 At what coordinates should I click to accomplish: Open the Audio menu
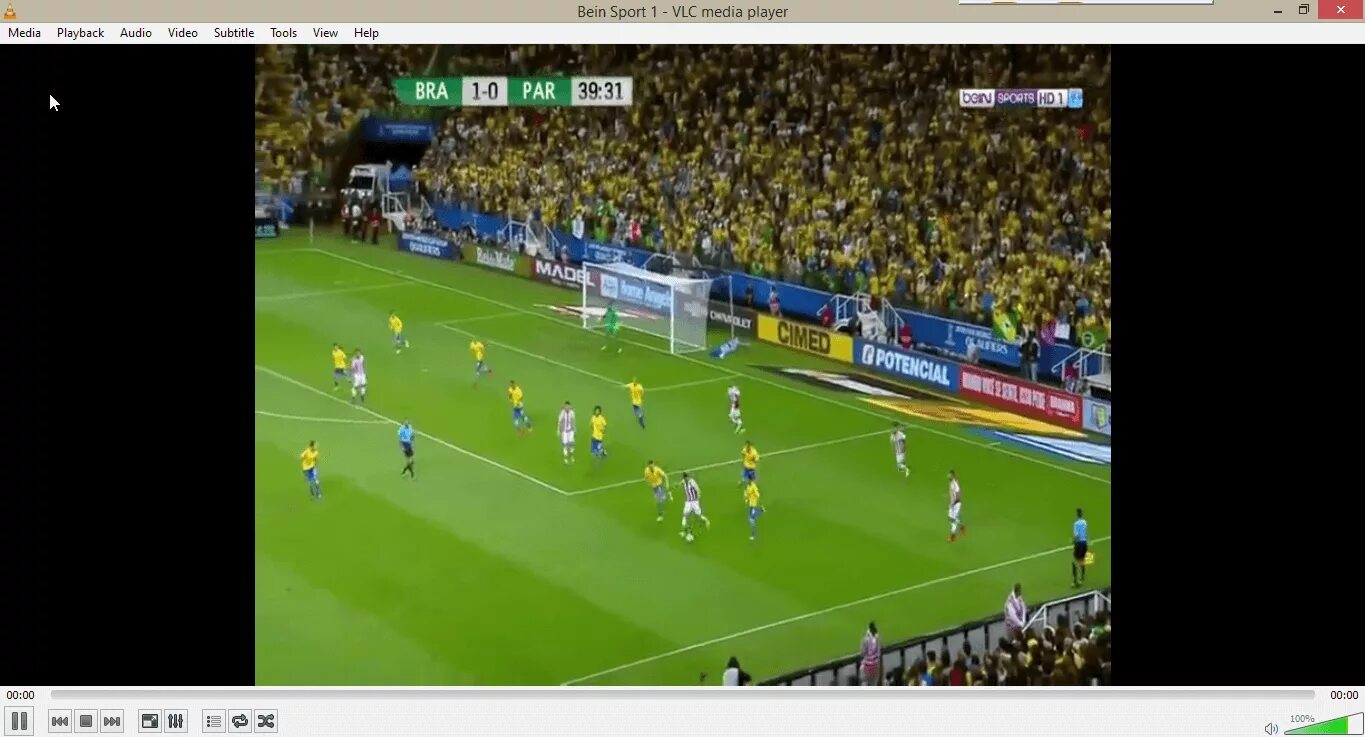coord(135,32)
